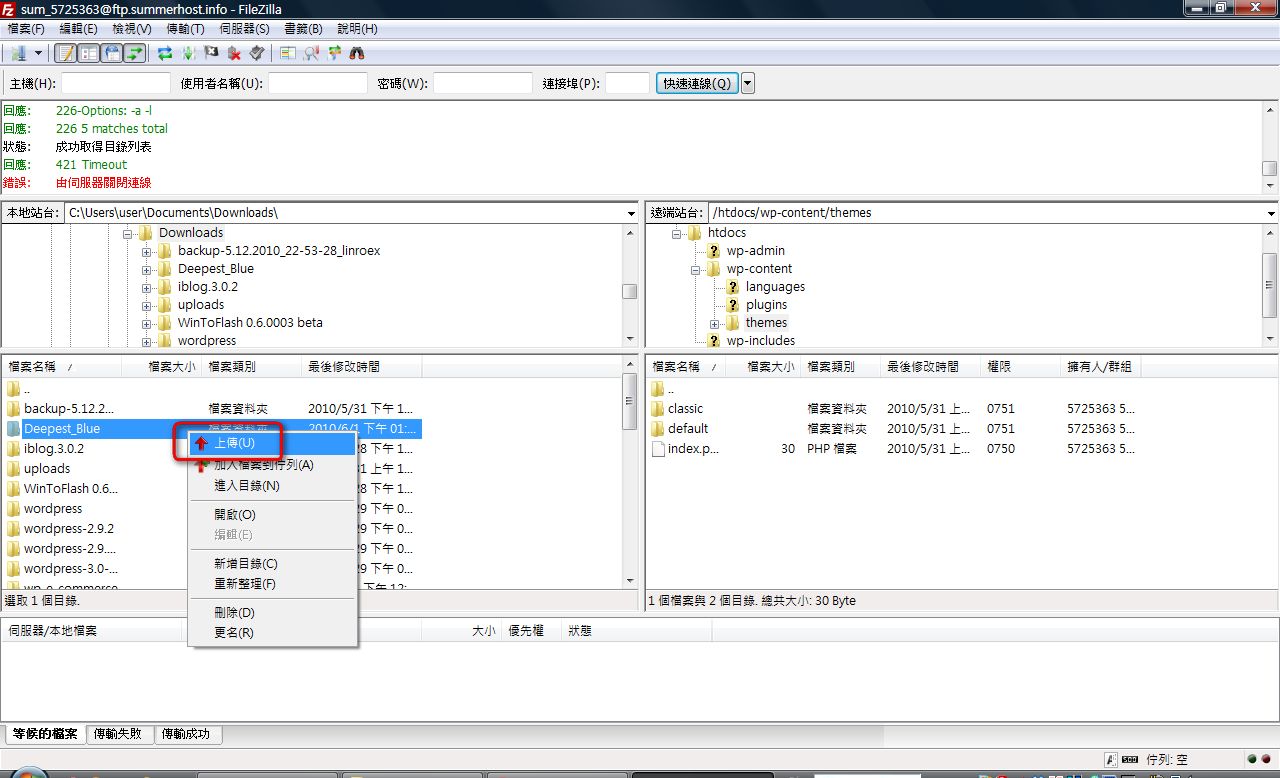
Task: Click the classic folder icon in remote list
Action: click(x=658, y=408)
